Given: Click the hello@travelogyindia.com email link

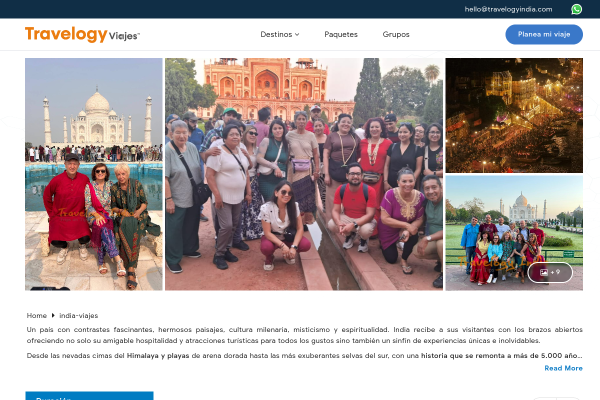Looking at the screenshot, I should (508, 9).
